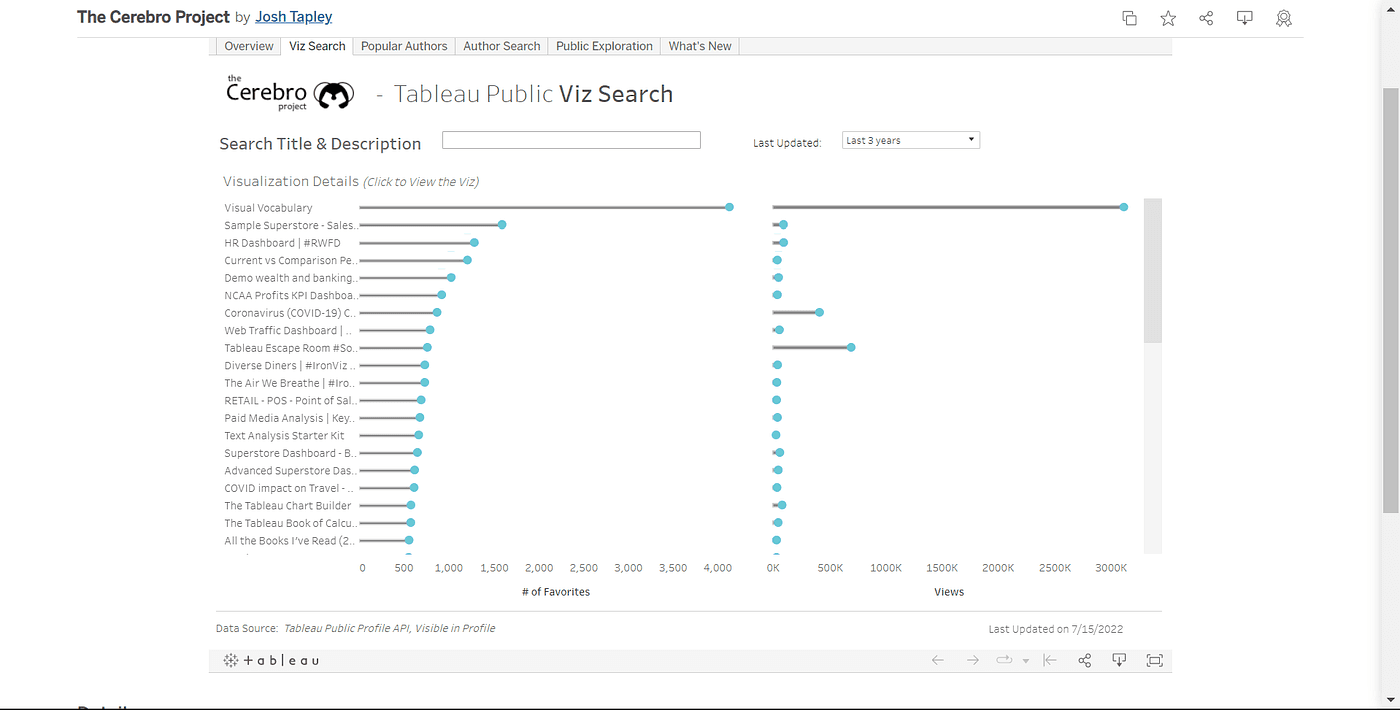Image resolution: width=1400 pixels, height=710 pixels.
Task: Enter full screen mode via toolbar icon
Action: (x=1155, y=660)
